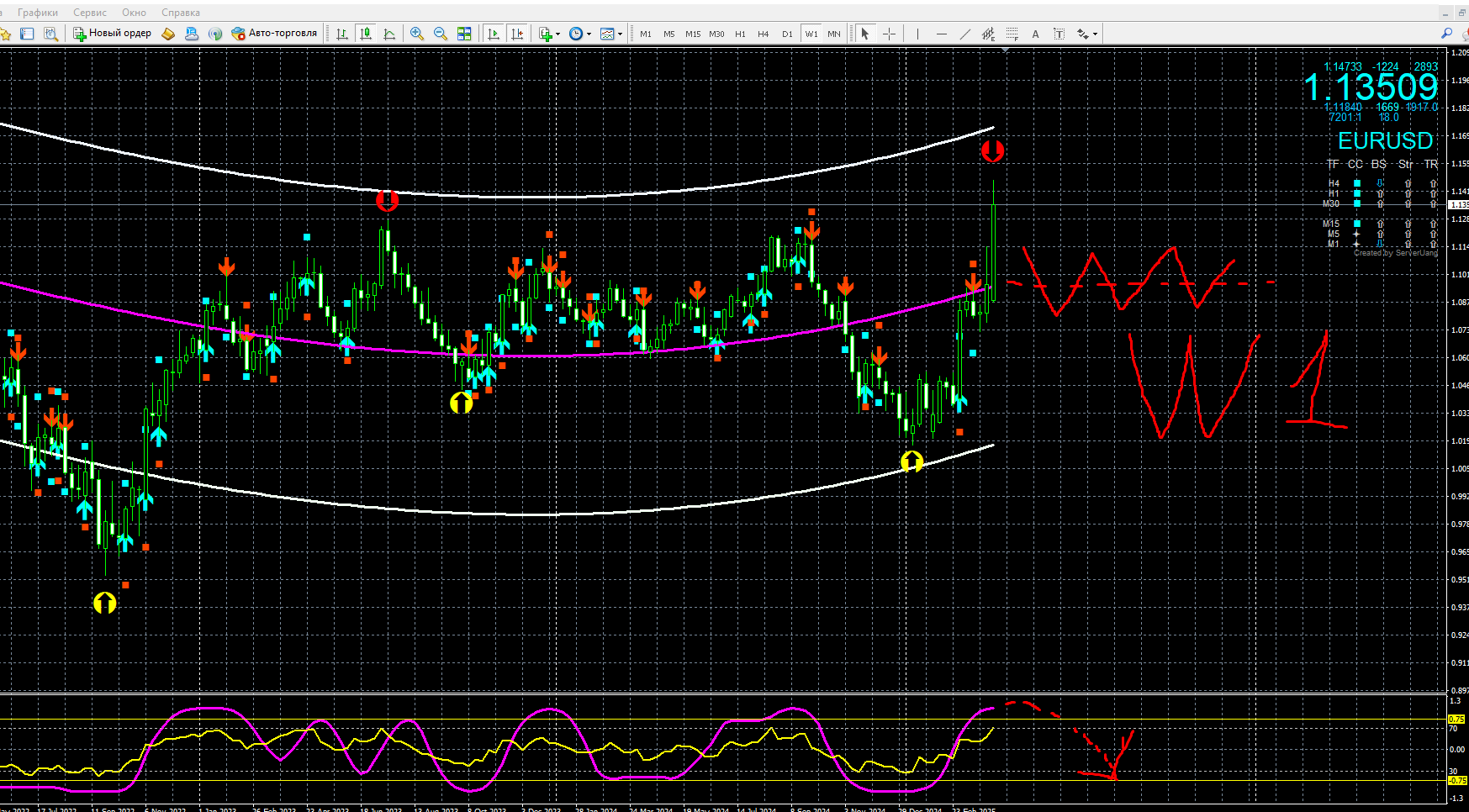The width and height of the screenshot is (1469, 812).
Task: Switch chart to bar chart mode
Action: [342, 34]
